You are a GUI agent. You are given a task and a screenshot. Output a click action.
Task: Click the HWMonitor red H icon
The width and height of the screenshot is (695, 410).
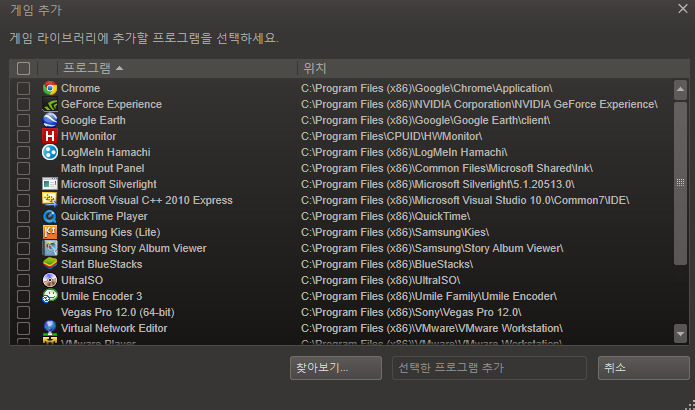click(x=50, y=136)
